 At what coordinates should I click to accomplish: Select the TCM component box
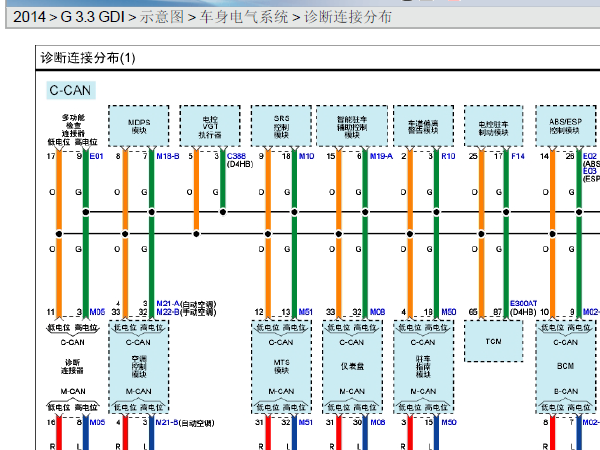494,341
